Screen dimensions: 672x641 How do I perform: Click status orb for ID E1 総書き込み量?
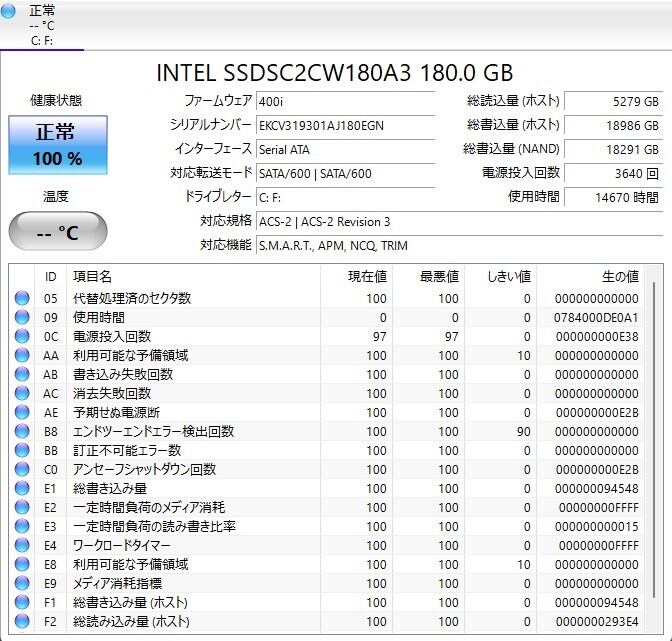[x=22, y=488]
